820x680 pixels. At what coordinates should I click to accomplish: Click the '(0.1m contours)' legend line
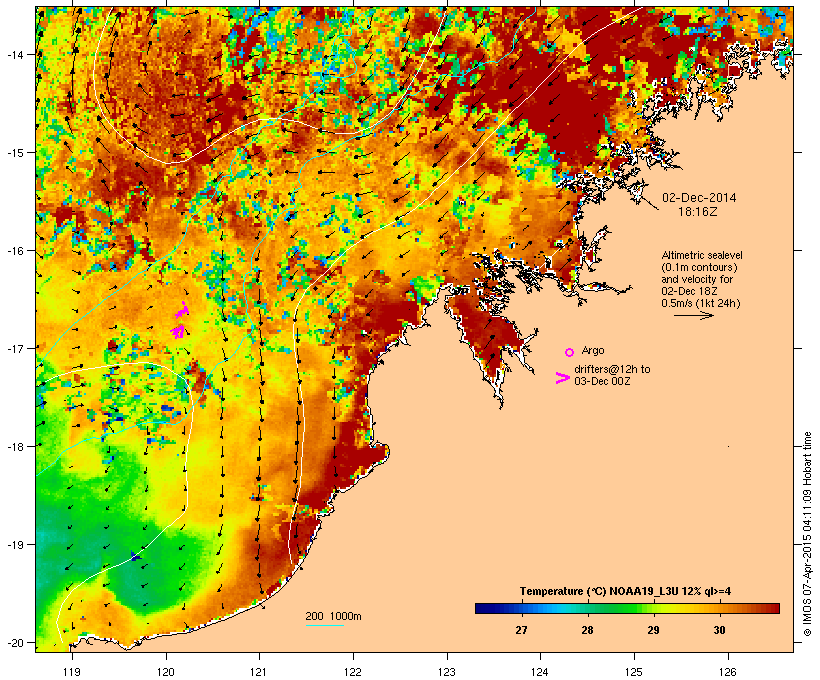pyautogui.click(x=699, y=267)
